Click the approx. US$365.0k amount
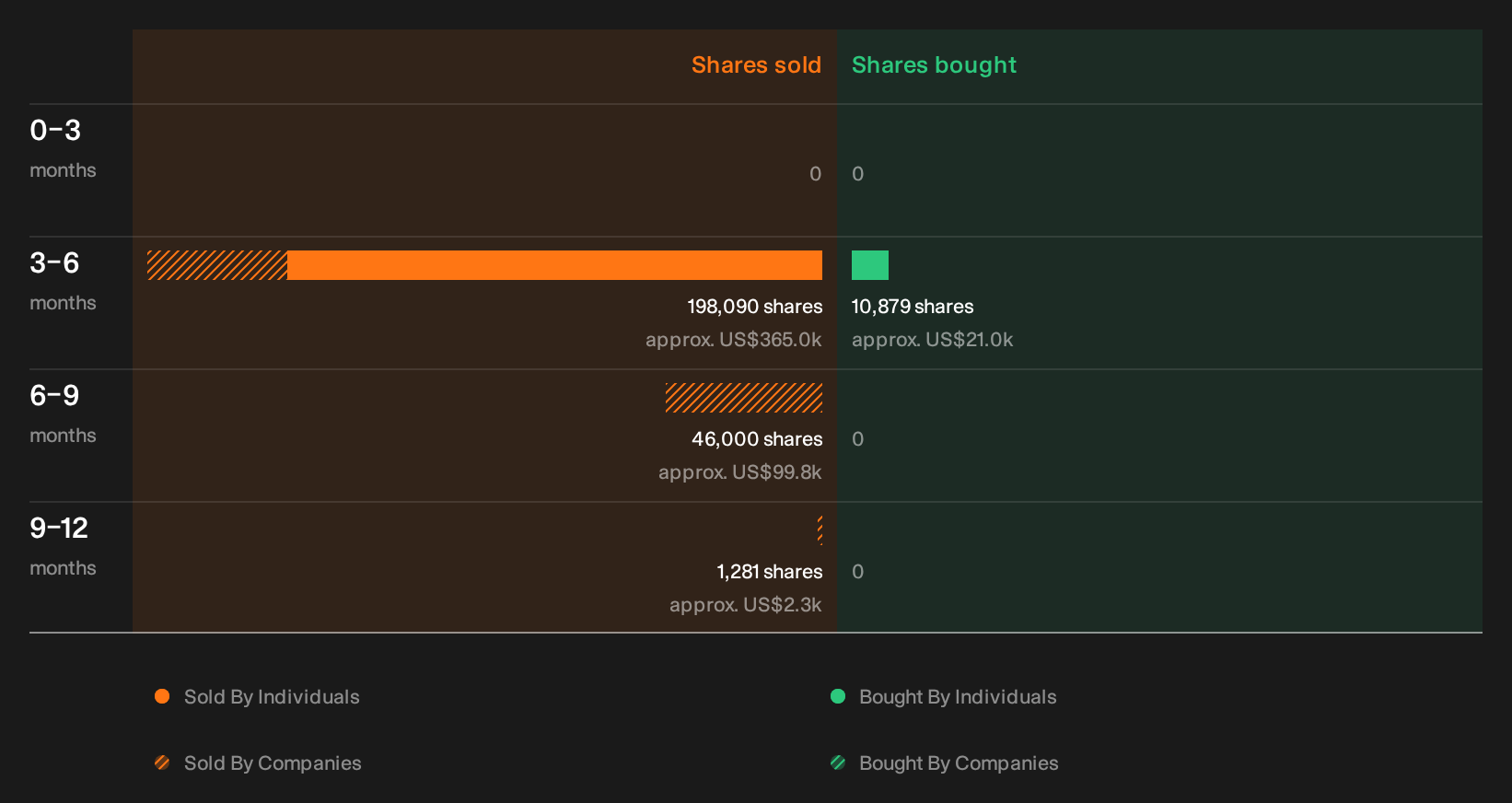Viewport: 1512px width, 803px height. pos(734,340)
